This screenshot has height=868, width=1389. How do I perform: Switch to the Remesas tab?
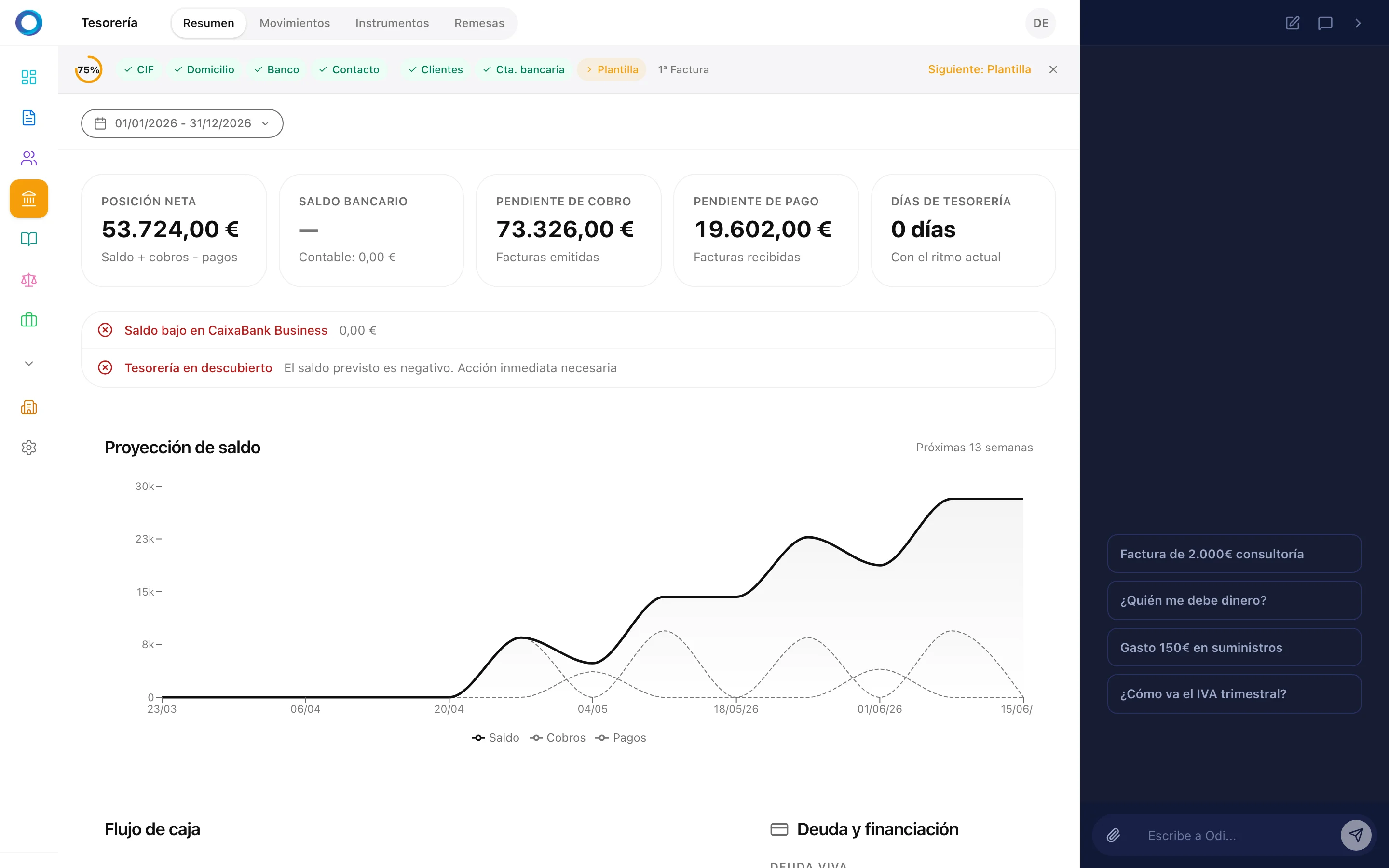(x=479, y=23)
